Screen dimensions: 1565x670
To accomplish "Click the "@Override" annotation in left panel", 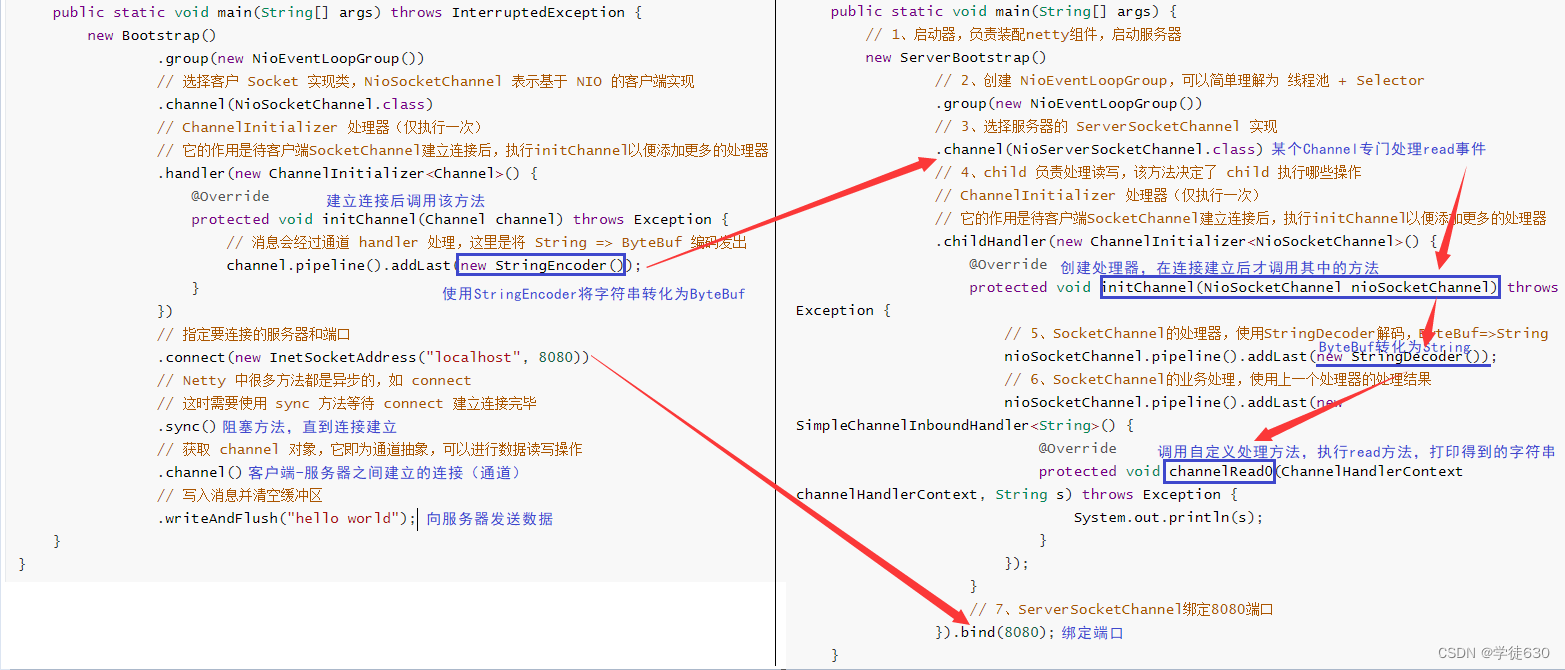I will [x=231, y=195].
